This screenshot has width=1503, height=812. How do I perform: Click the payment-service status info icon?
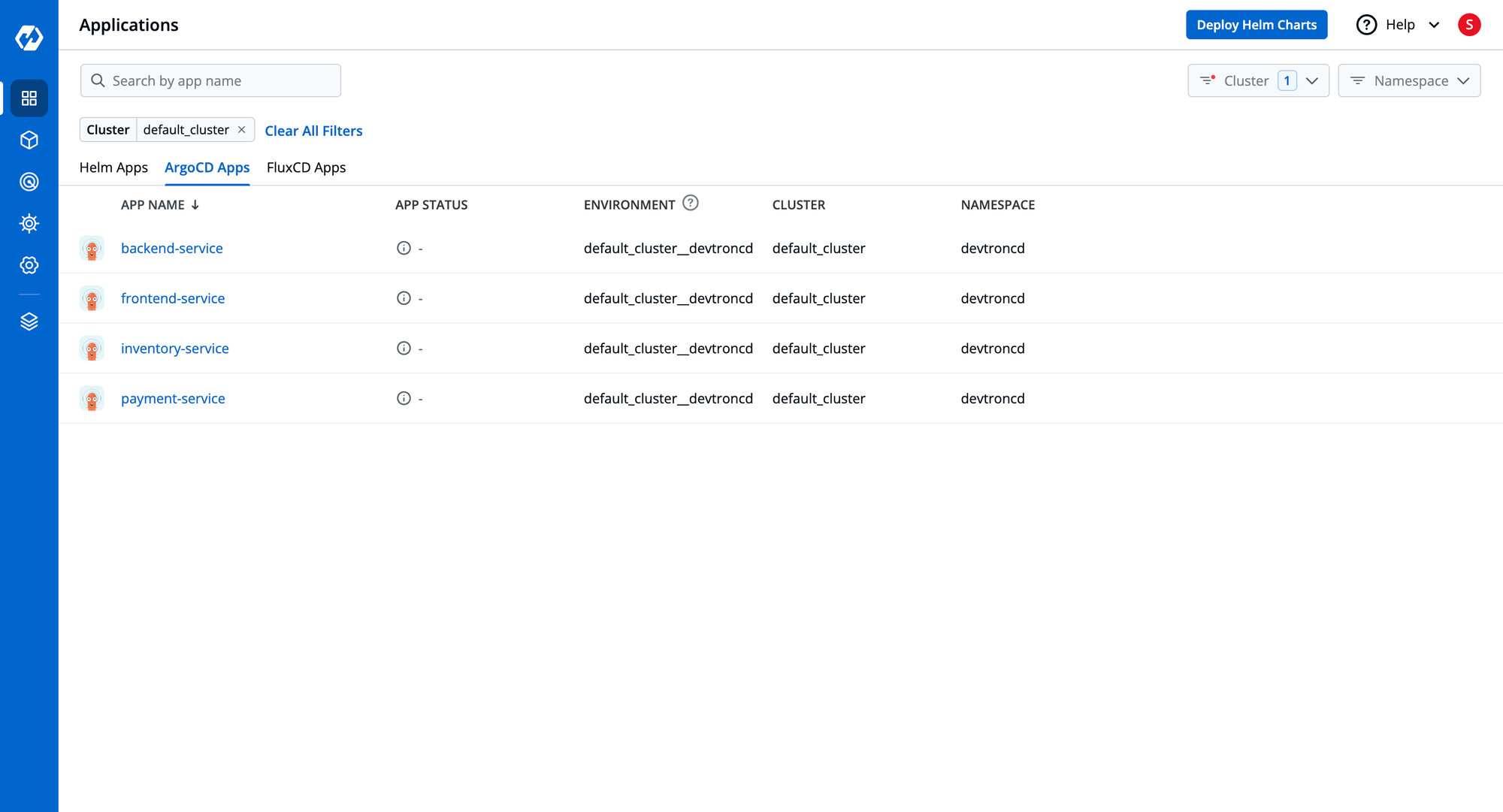pyautogui.click(x=403, y=398)
